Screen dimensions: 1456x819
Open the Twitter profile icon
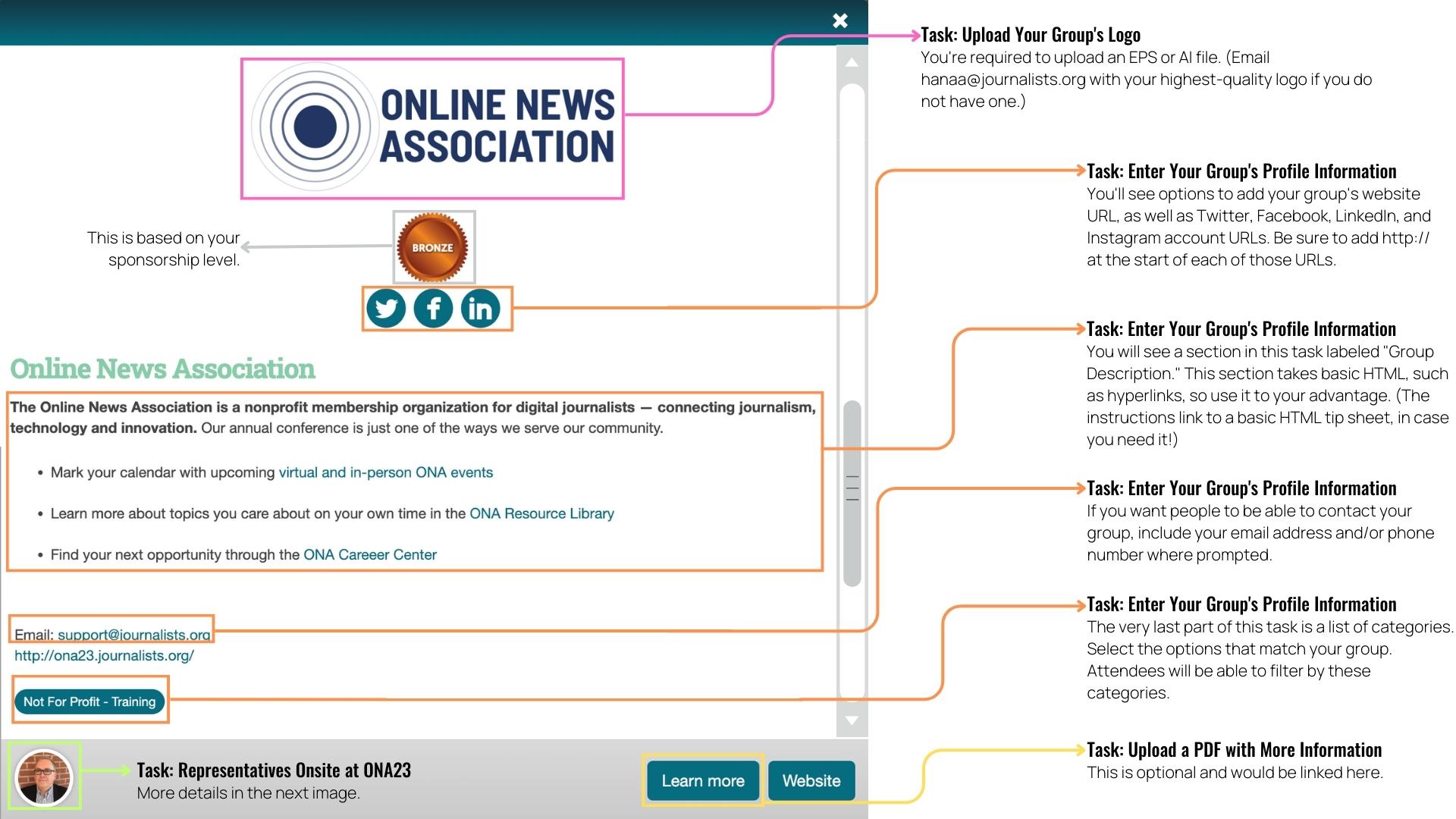point(386,308)
